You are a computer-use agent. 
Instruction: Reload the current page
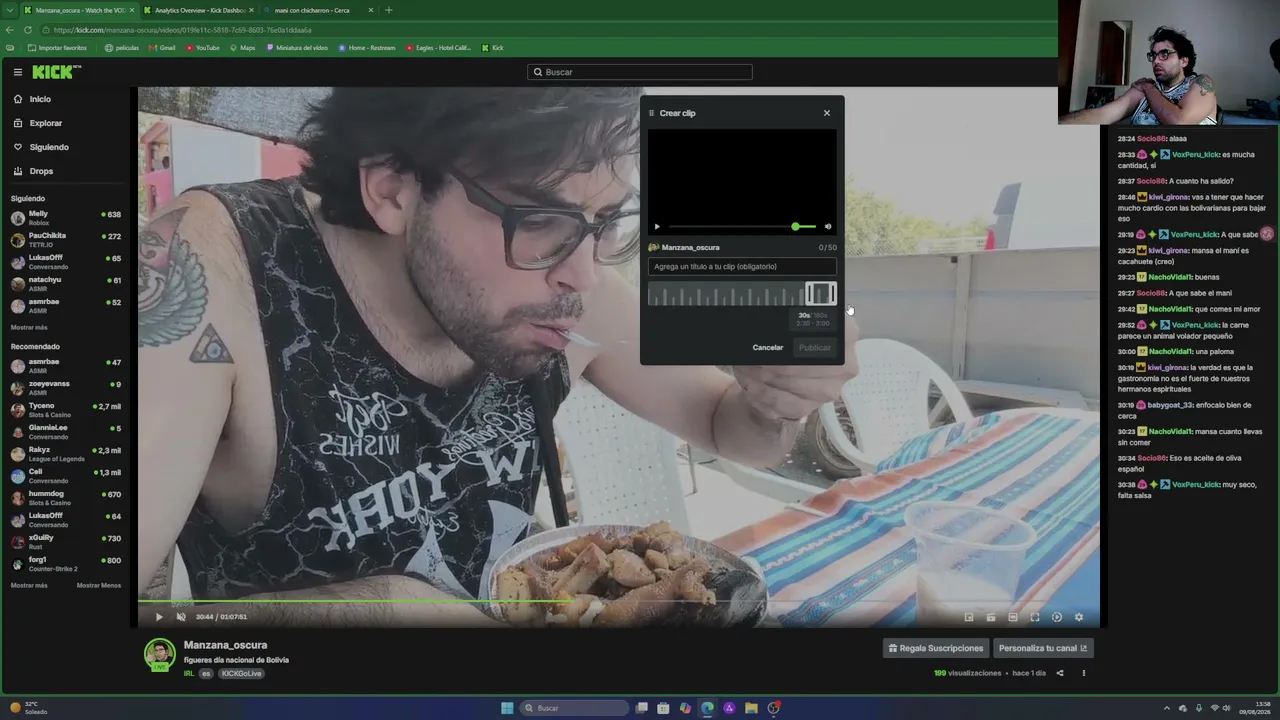coord(28,30)
